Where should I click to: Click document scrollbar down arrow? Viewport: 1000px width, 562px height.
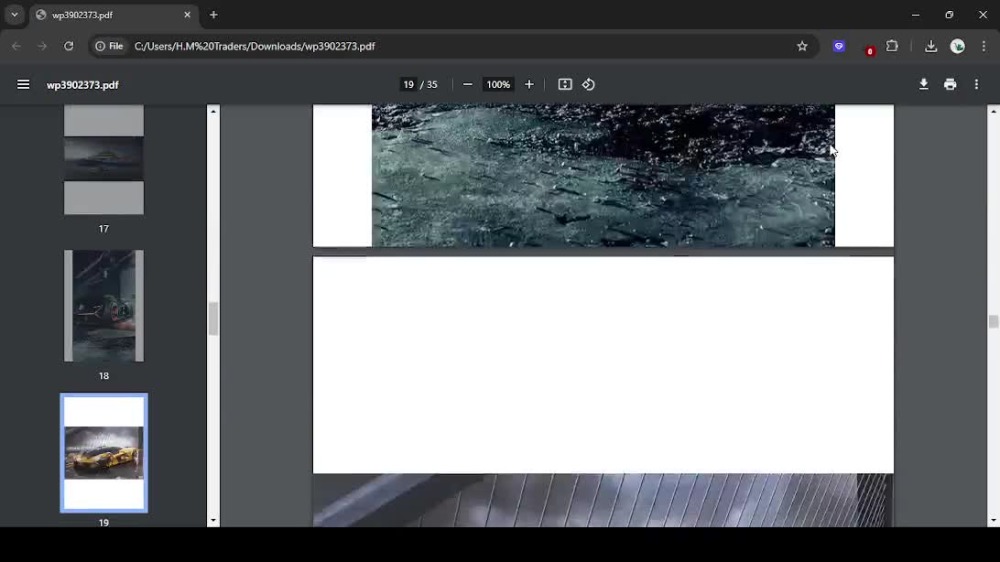coord(993,521)
